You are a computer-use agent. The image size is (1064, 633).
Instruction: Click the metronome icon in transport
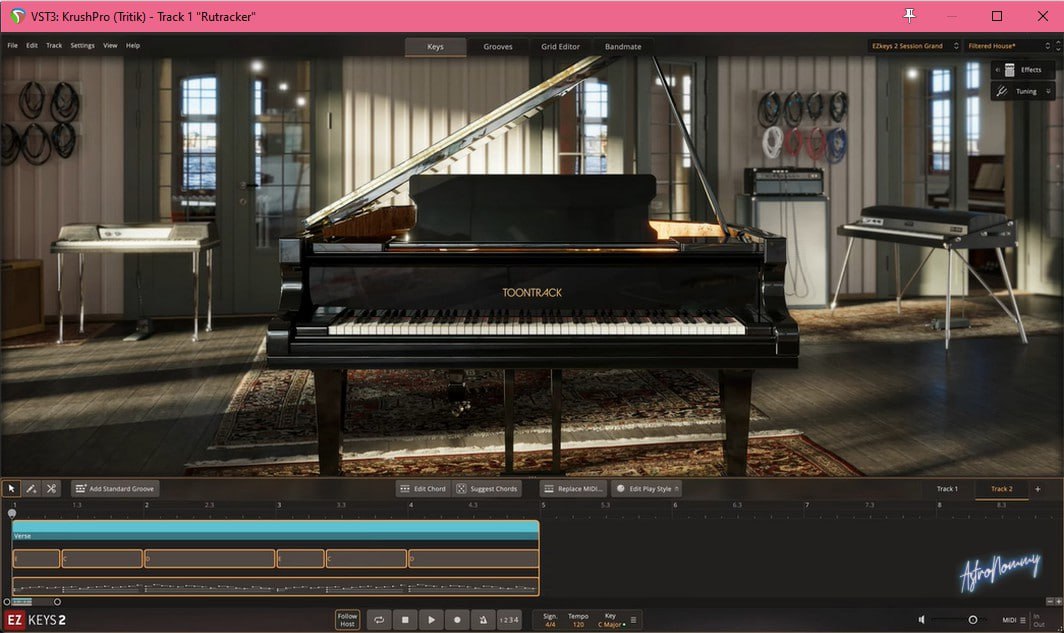[x=483, y=619]
